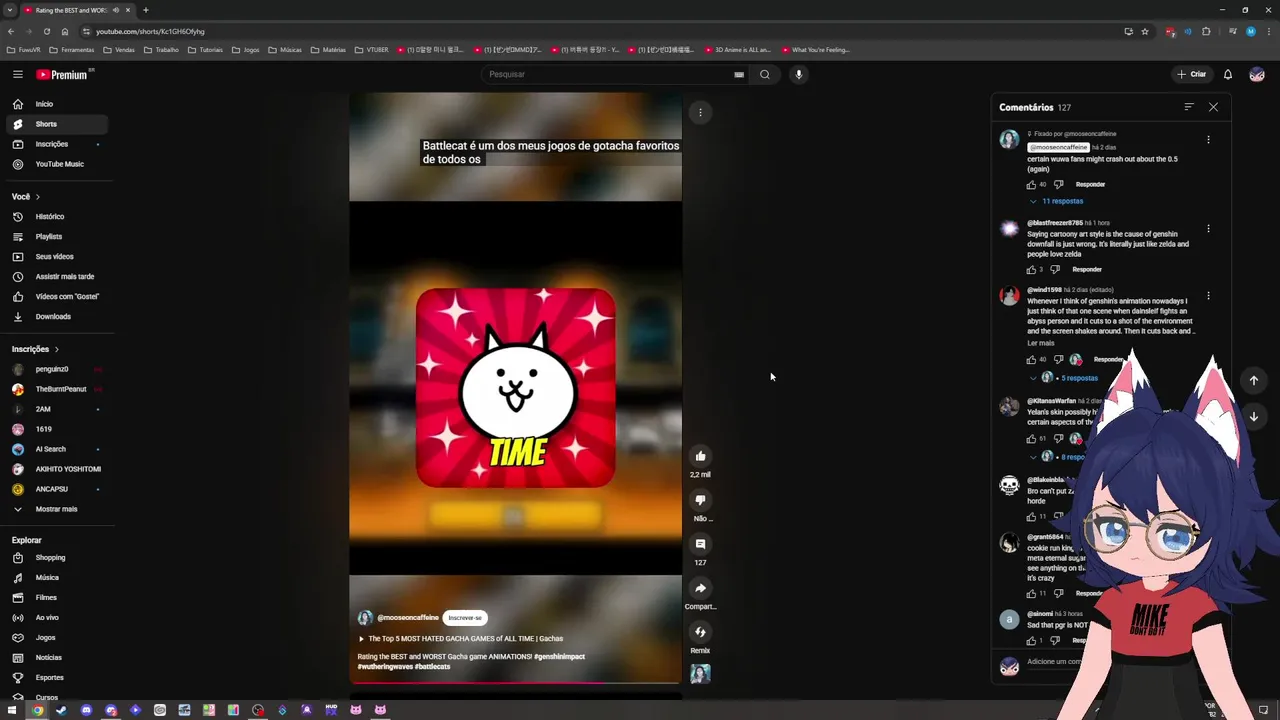The width and height of the screenshot is (1280, 720).
Task: Open the options menu on the blastfreezer8785 comment
Action: pos(1208,229)
